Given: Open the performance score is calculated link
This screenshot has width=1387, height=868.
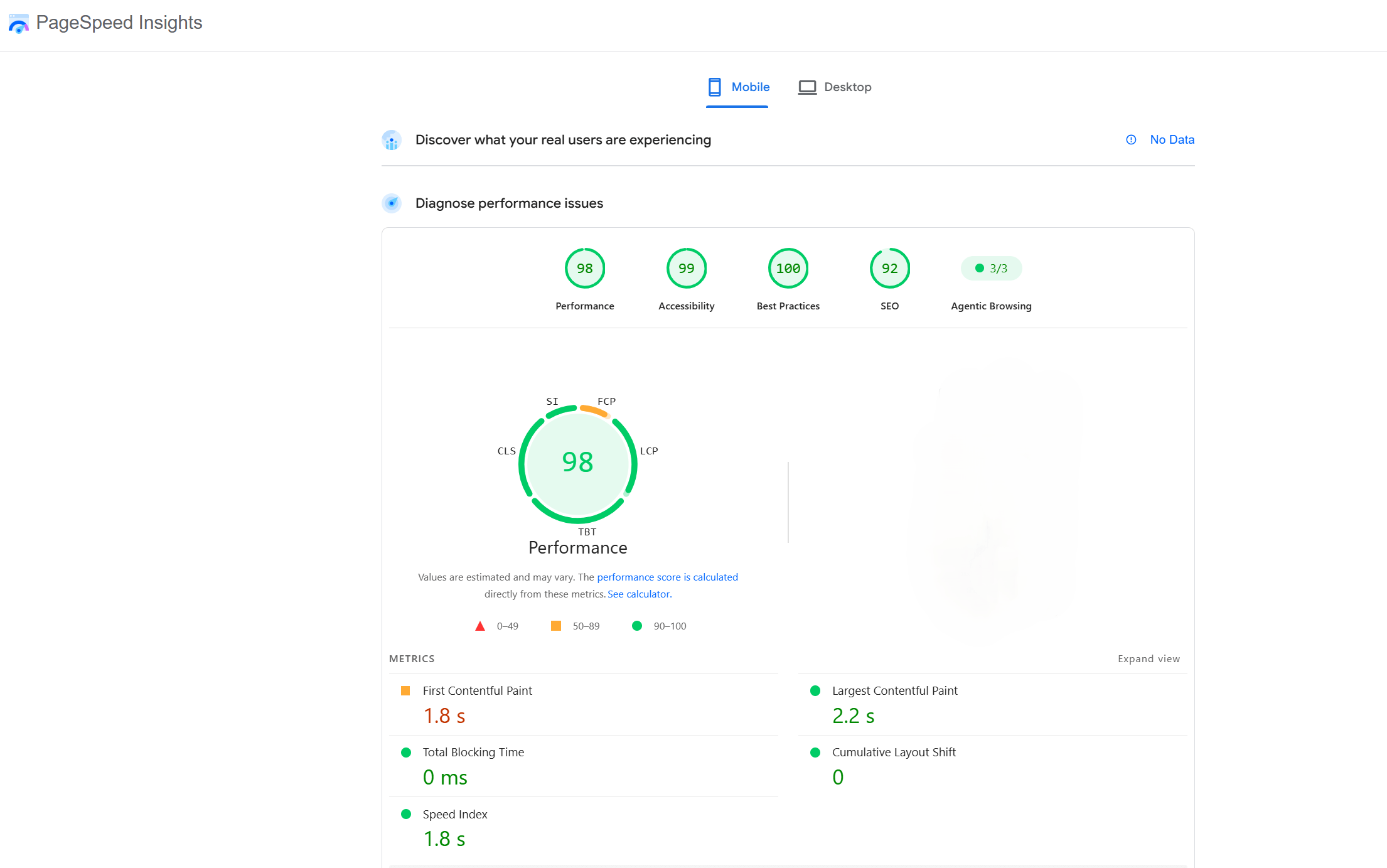Looking at the screenshot, I should click(x=667, y=577).
